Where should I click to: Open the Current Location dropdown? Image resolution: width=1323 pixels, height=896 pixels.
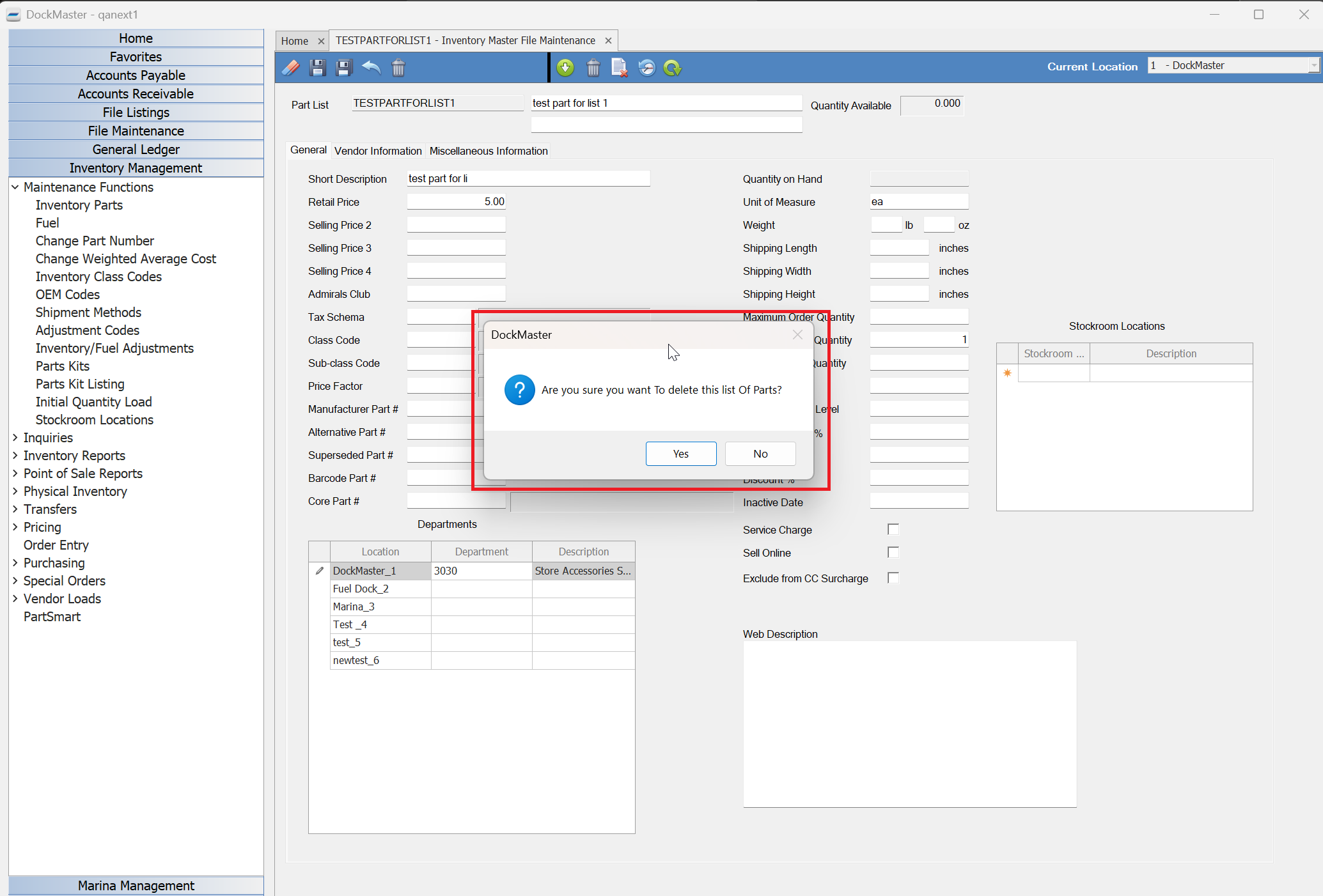point(1313,65)
